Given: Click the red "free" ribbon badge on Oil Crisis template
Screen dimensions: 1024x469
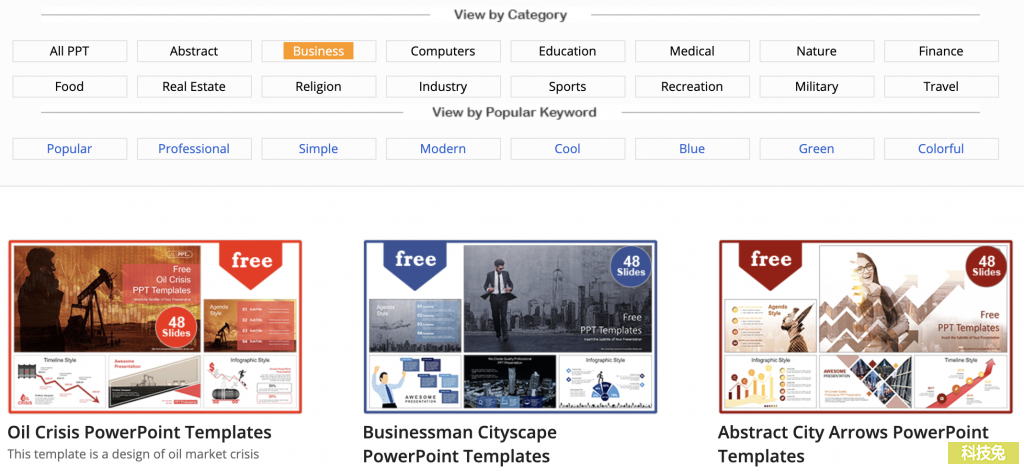Looking at the screenshot, I should pyautogui.click(x=251, y=265).
